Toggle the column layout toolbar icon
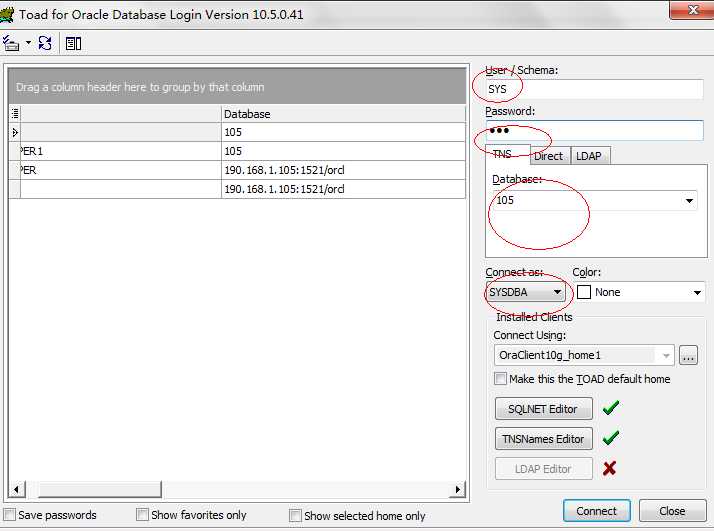This screenshot has height=531, width=714. [x=73, y=44]
